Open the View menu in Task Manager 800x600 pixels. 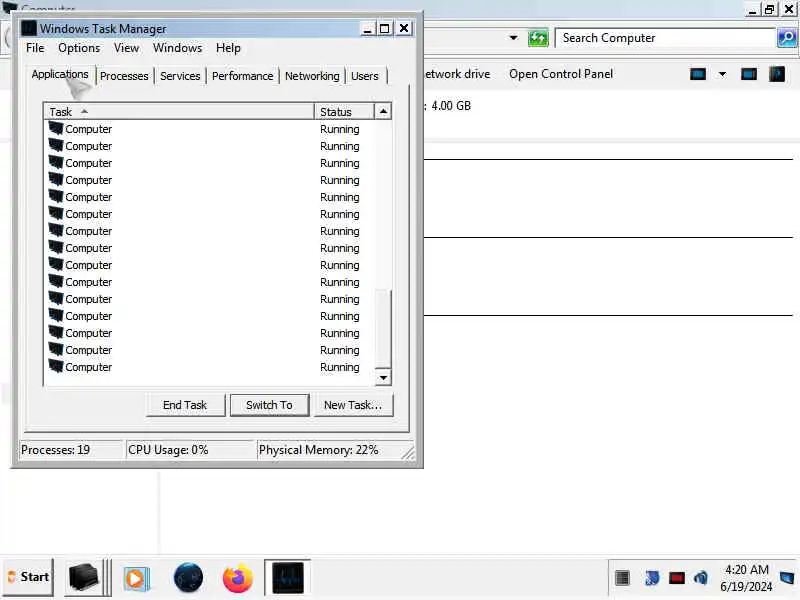pos(127,48)
